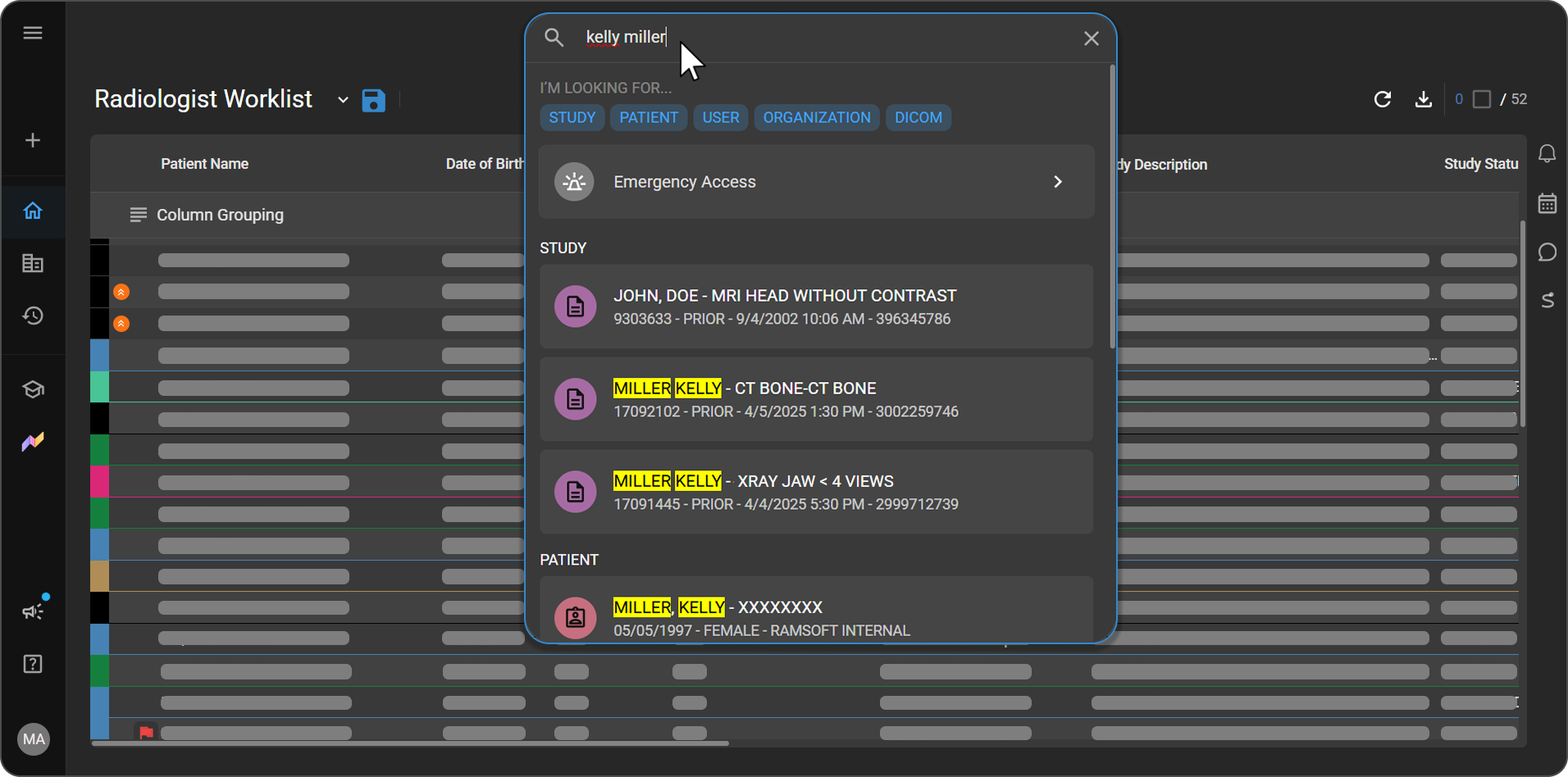This screenshot has width=1568, height=777.
Task: Filter search by ORGANIZATION chip
Action: 817,117
